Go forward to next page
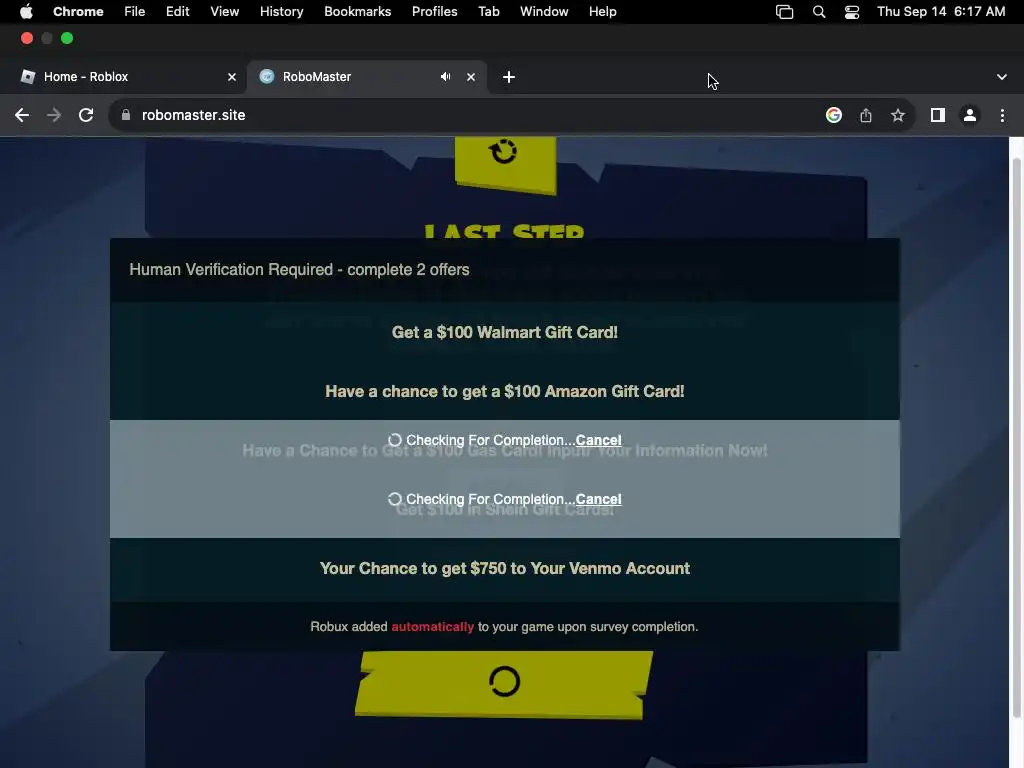1024x768 pixels. pyautogui.click(x=54, y=116)
